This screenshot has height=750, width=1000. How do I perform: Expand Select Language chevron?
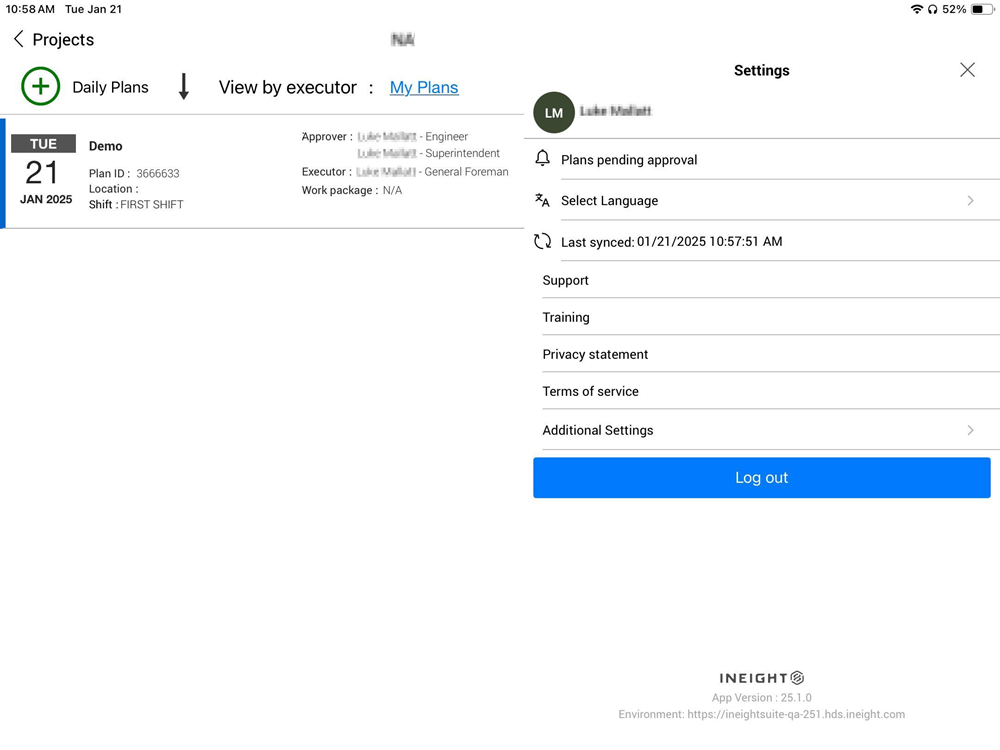[x=970, y=200]
